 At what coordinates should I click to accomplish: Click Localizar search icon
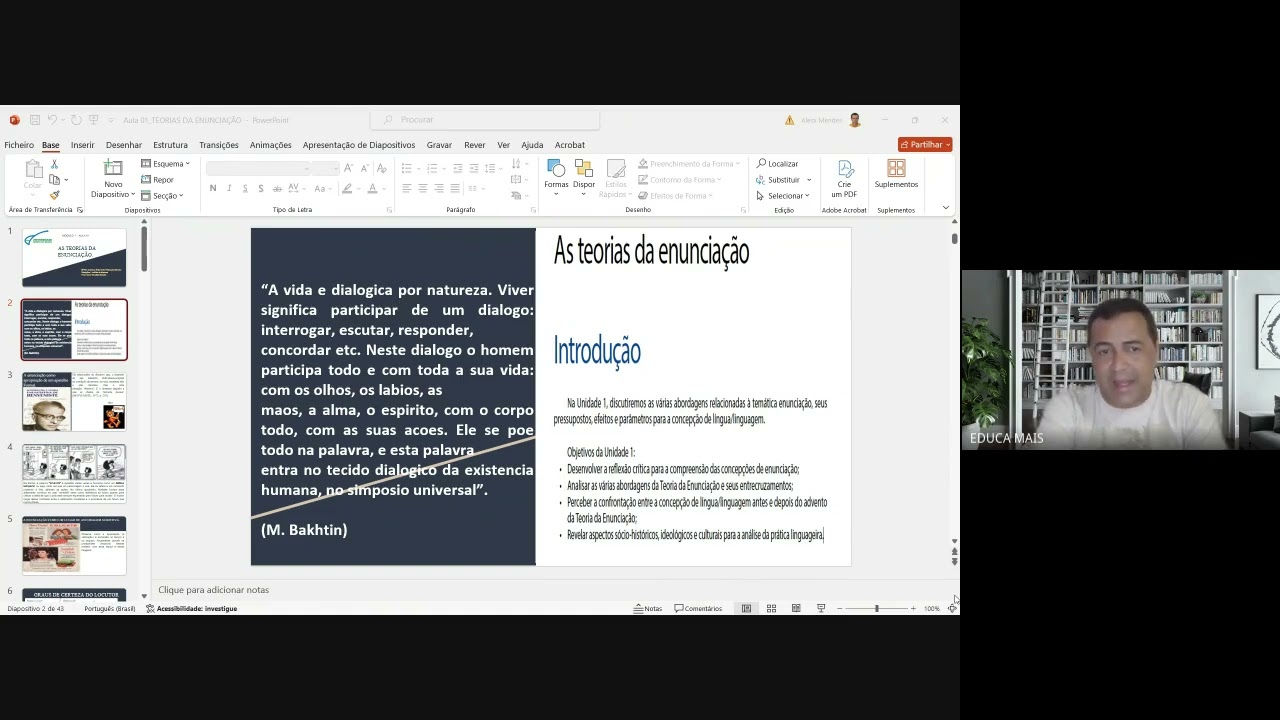click(777, 164)
